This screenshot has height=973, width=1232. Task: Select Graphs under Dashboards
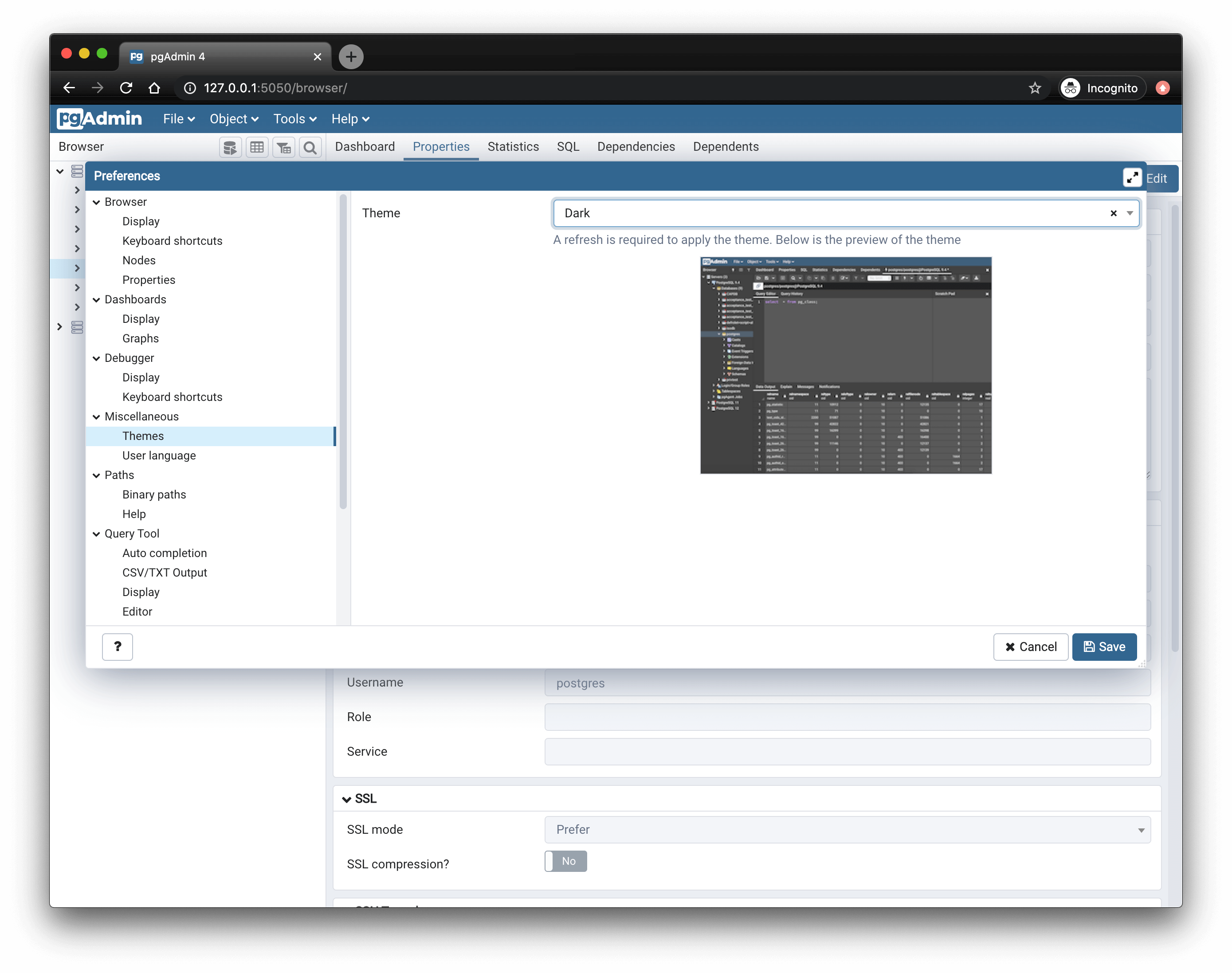[x=141, y=339]
